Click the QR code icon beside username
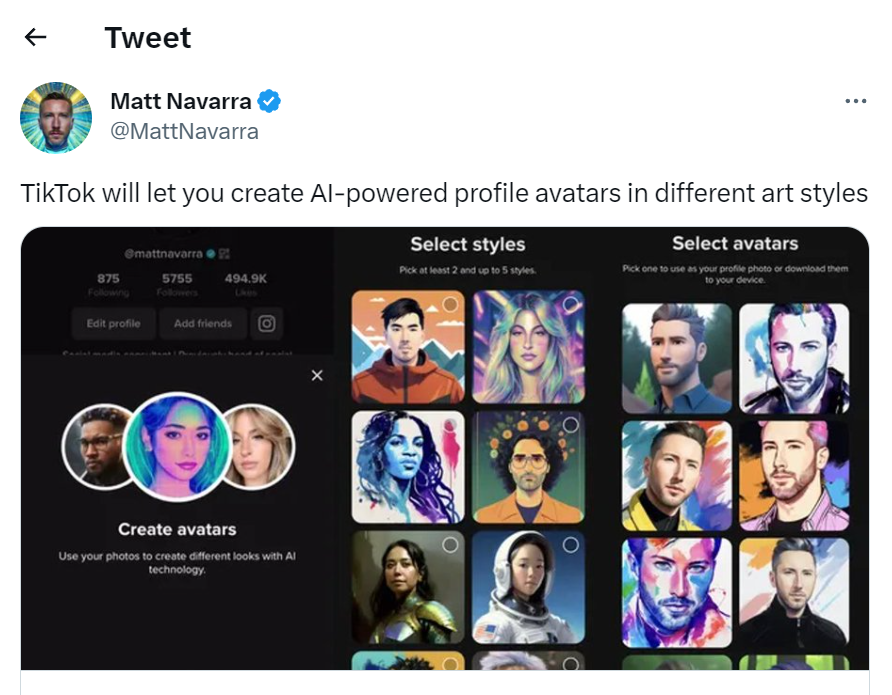The height and width of the screenshot is (695, 892). 225,254
